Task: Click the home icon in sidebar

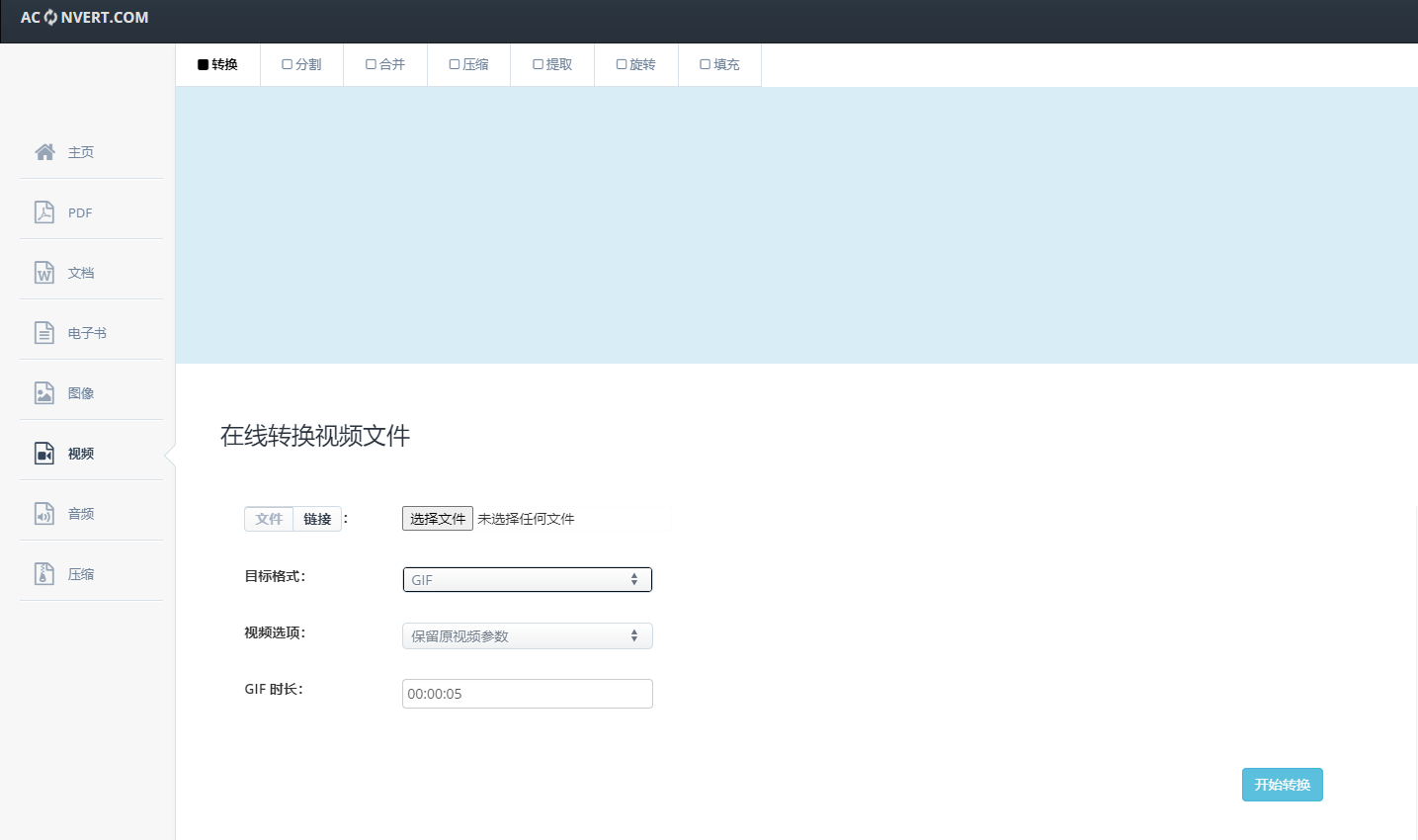Action: coord(44,152)
